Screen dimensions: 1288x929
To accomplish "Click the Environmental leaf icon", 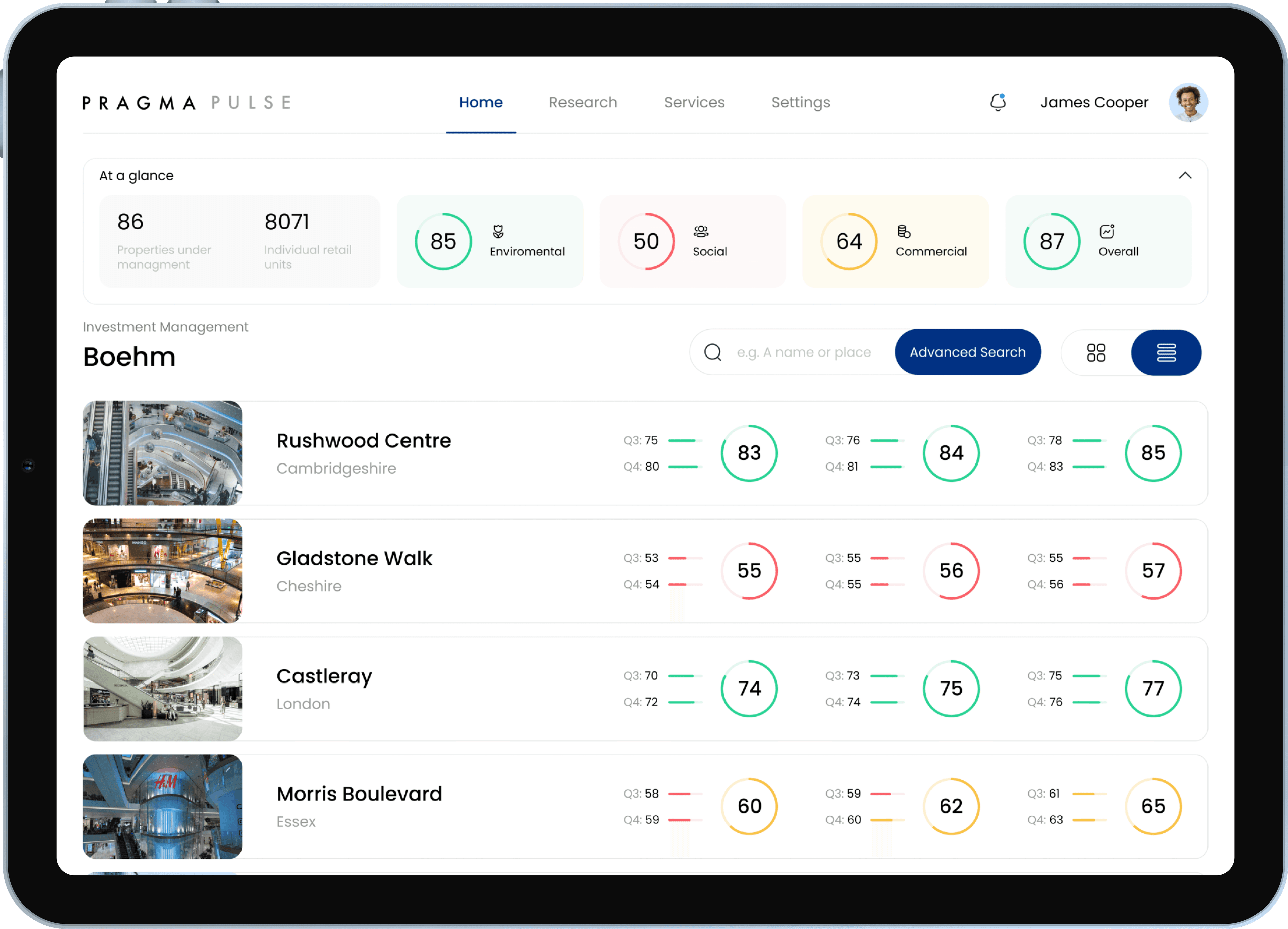I will pyautogui.click(x=498, y=231).
